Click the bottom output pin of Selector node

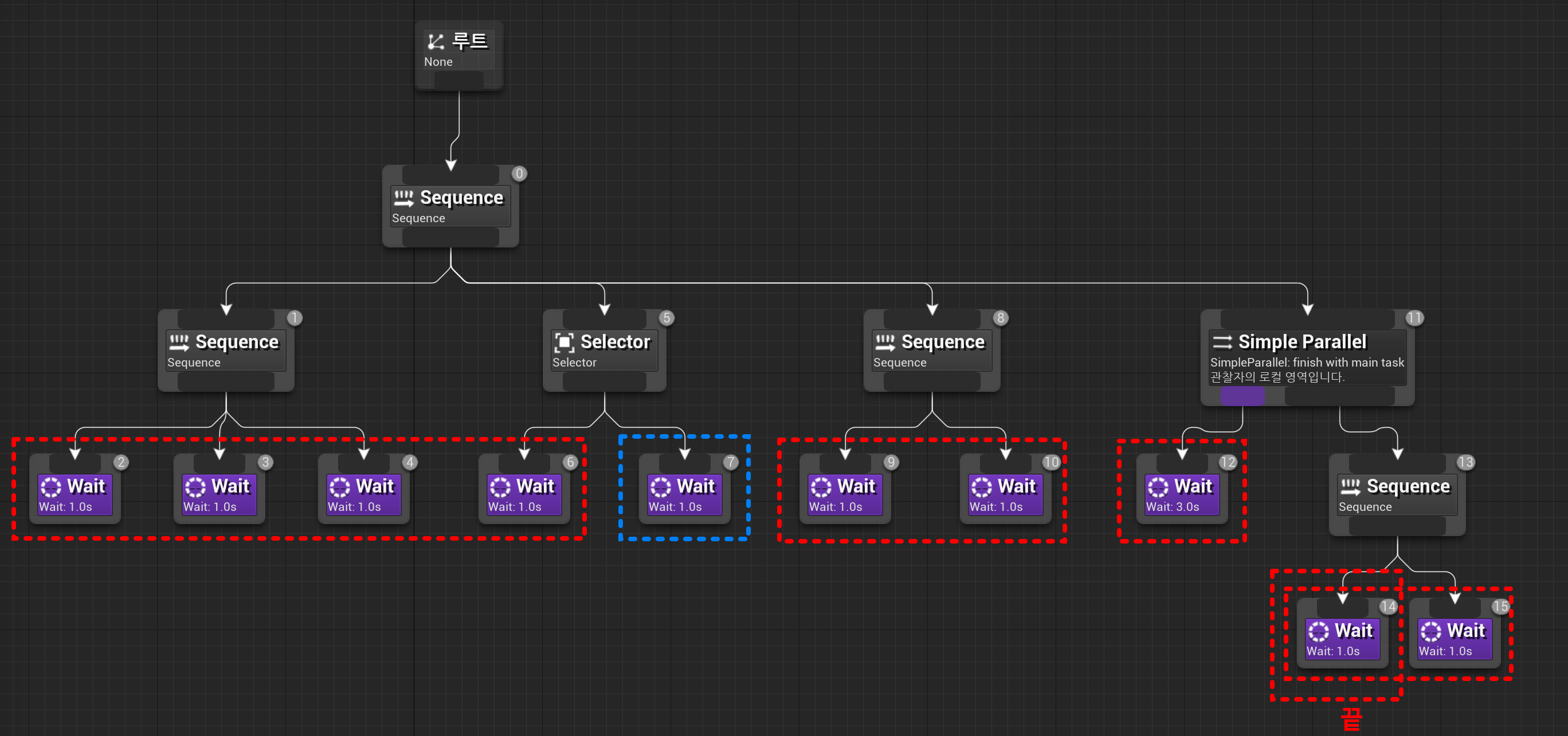click(x=604, y=381)
